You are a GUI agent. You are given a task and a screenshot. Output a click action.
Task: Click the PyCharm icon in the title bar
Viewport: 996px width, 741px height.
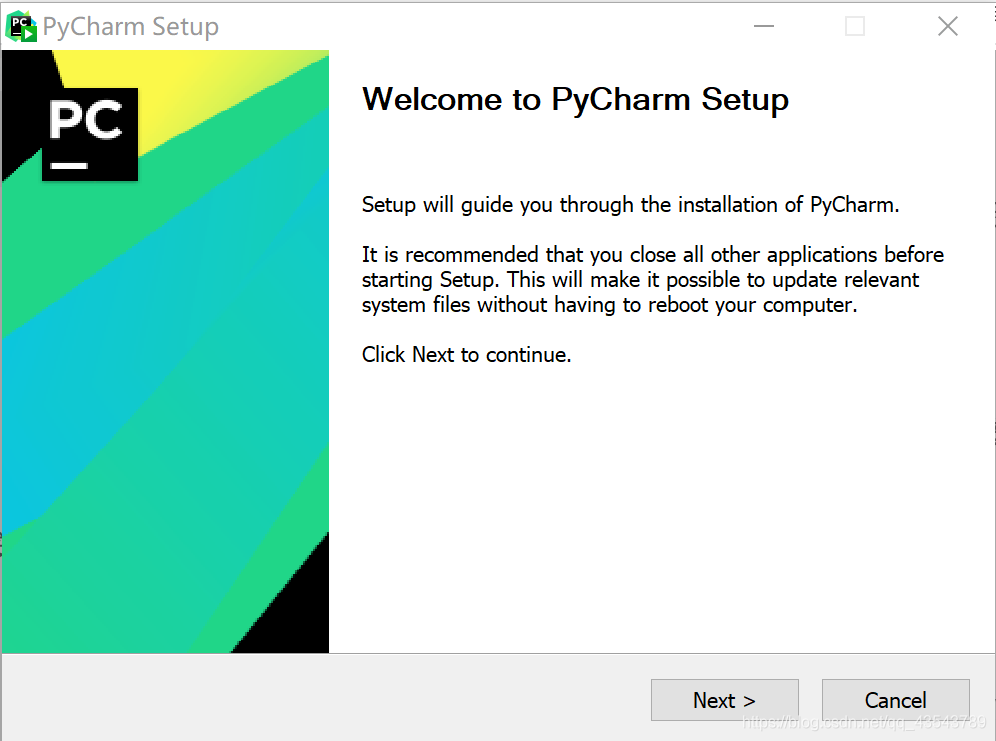click(x=21, y=27)
